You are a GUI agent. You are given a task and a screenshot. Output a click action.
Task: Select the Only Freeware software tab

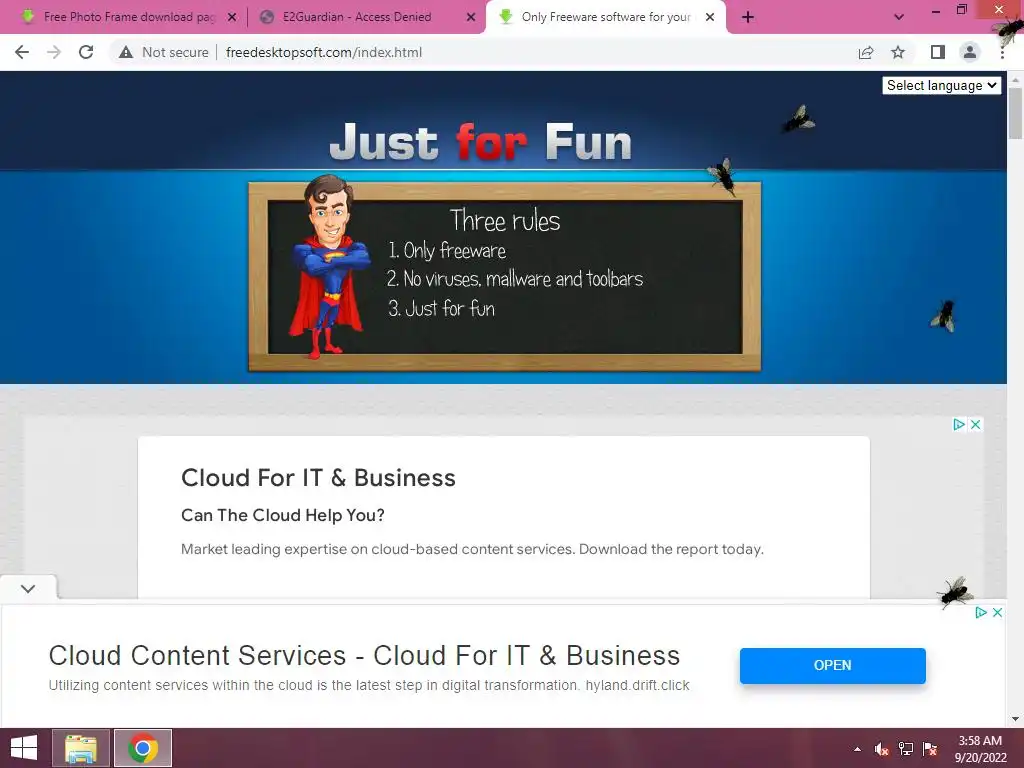pyautogui.click(x=604, y=17)
